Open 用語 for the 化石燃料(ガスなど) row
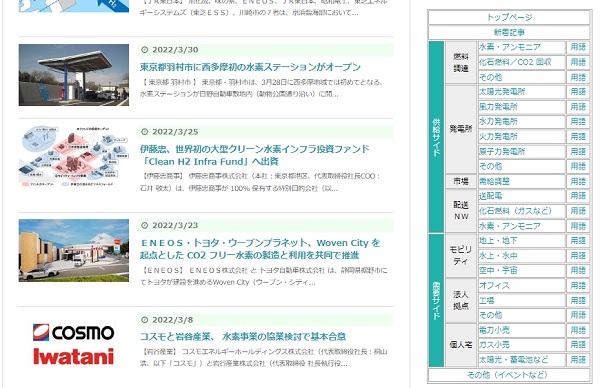The width and height of the screenshot is (600, 388). (x=578, y=211)
